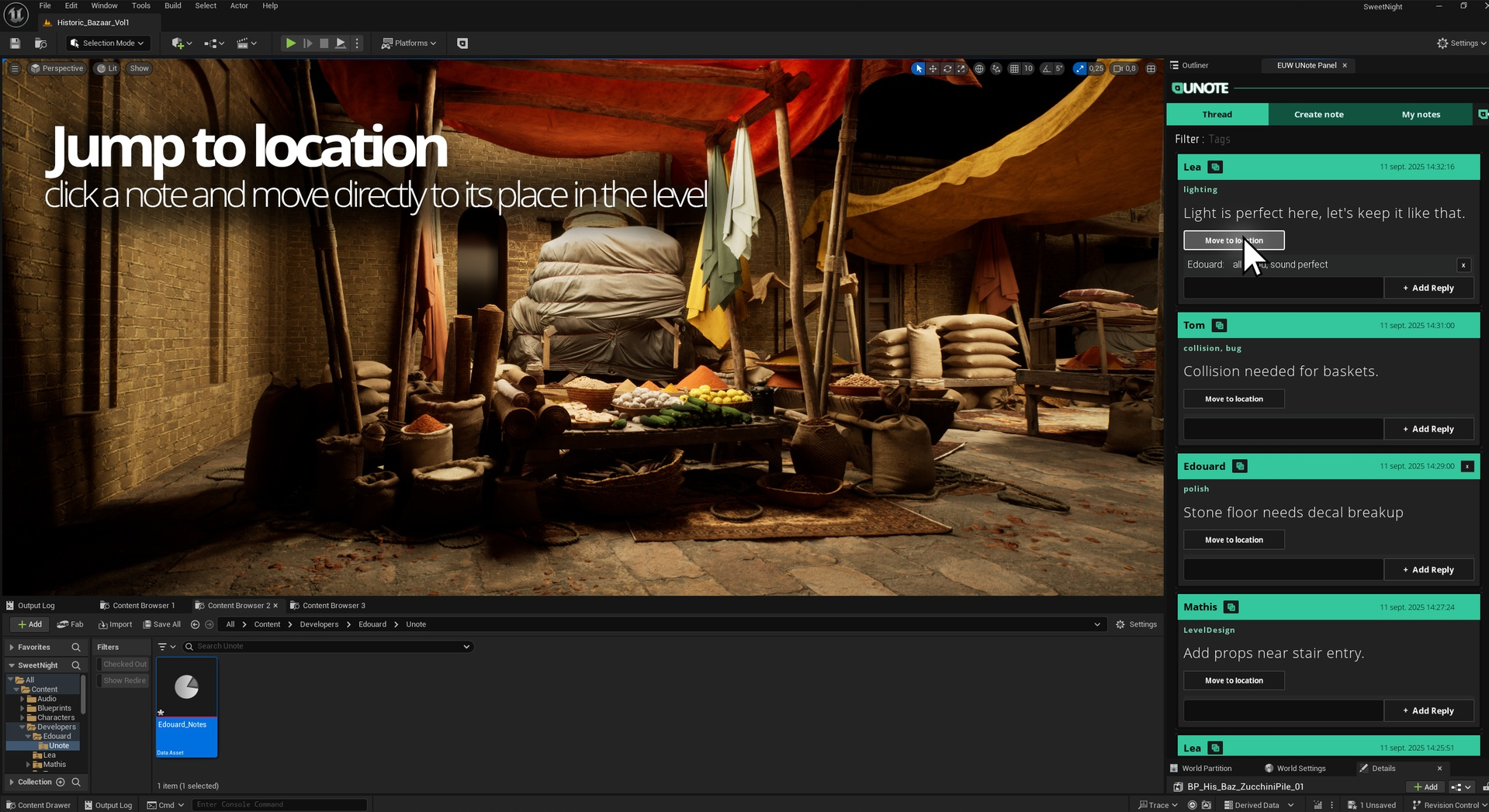Toggle scale snapping in the viewport
Screen dimensions: 1489x812
[1079, 69]
